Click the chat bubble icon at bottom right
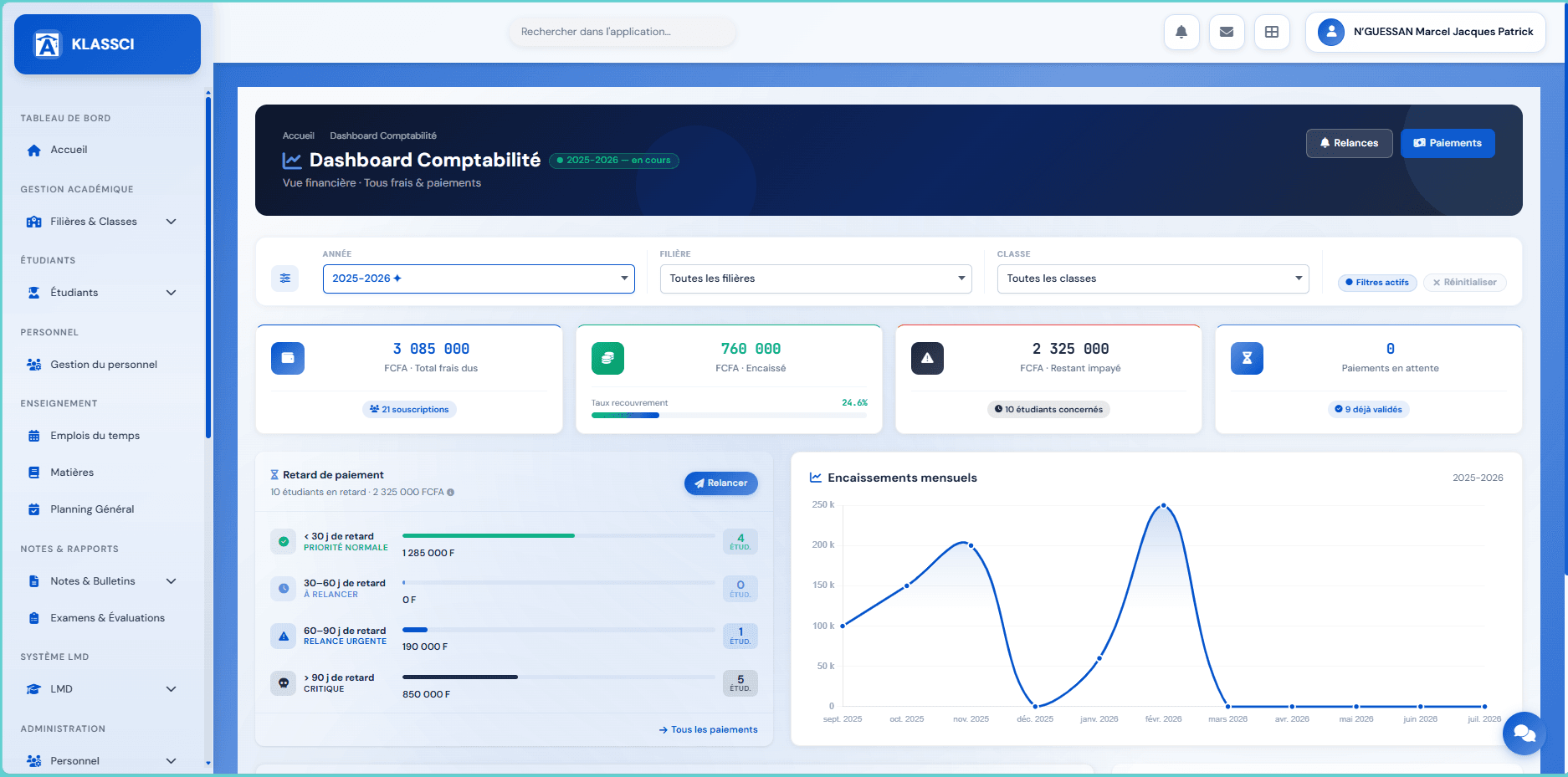This screenshot has width=1568, height=777. (x=1524, y=734)
